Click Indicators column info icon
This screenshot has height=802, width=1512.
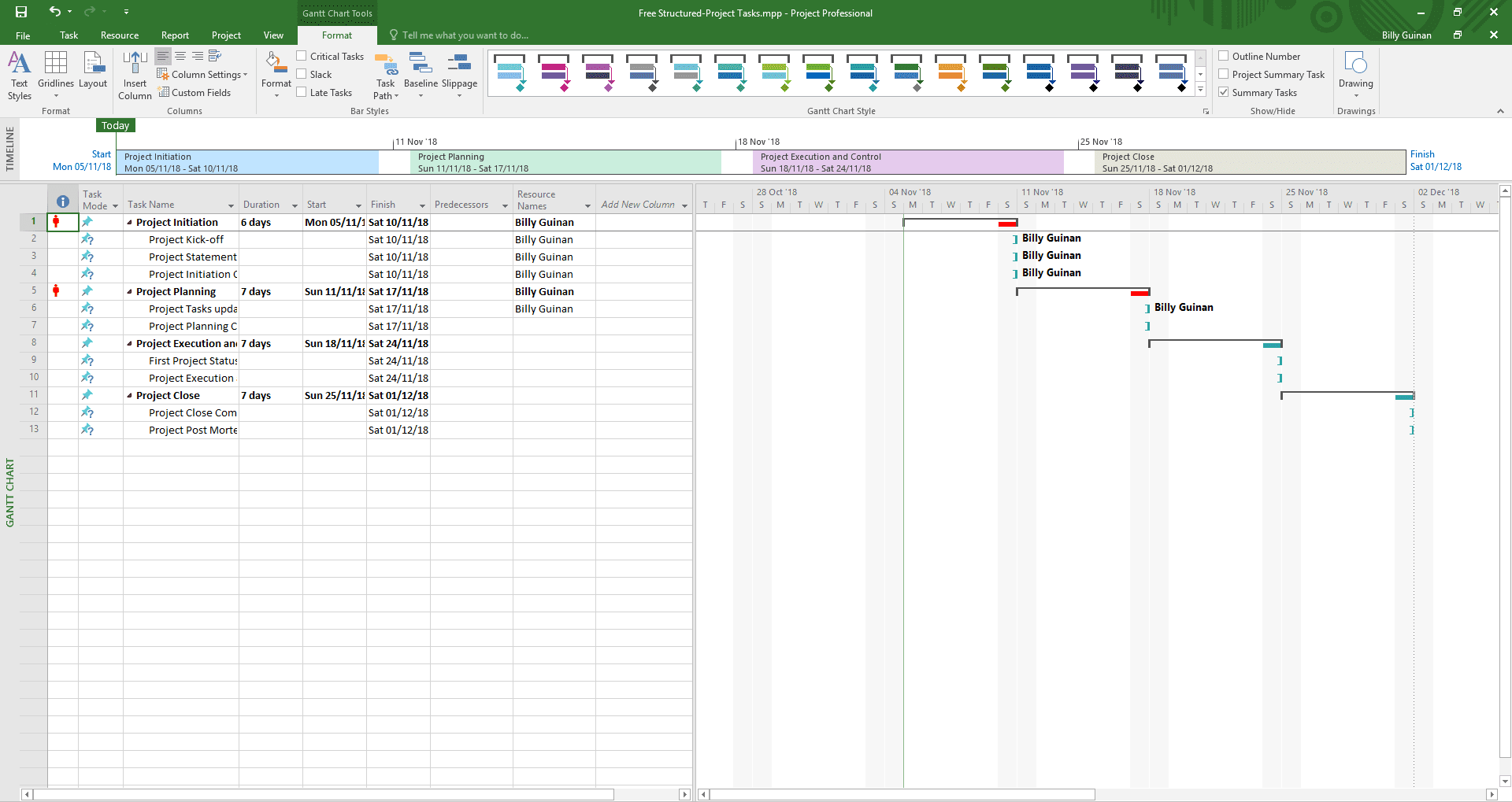(63, 201)
